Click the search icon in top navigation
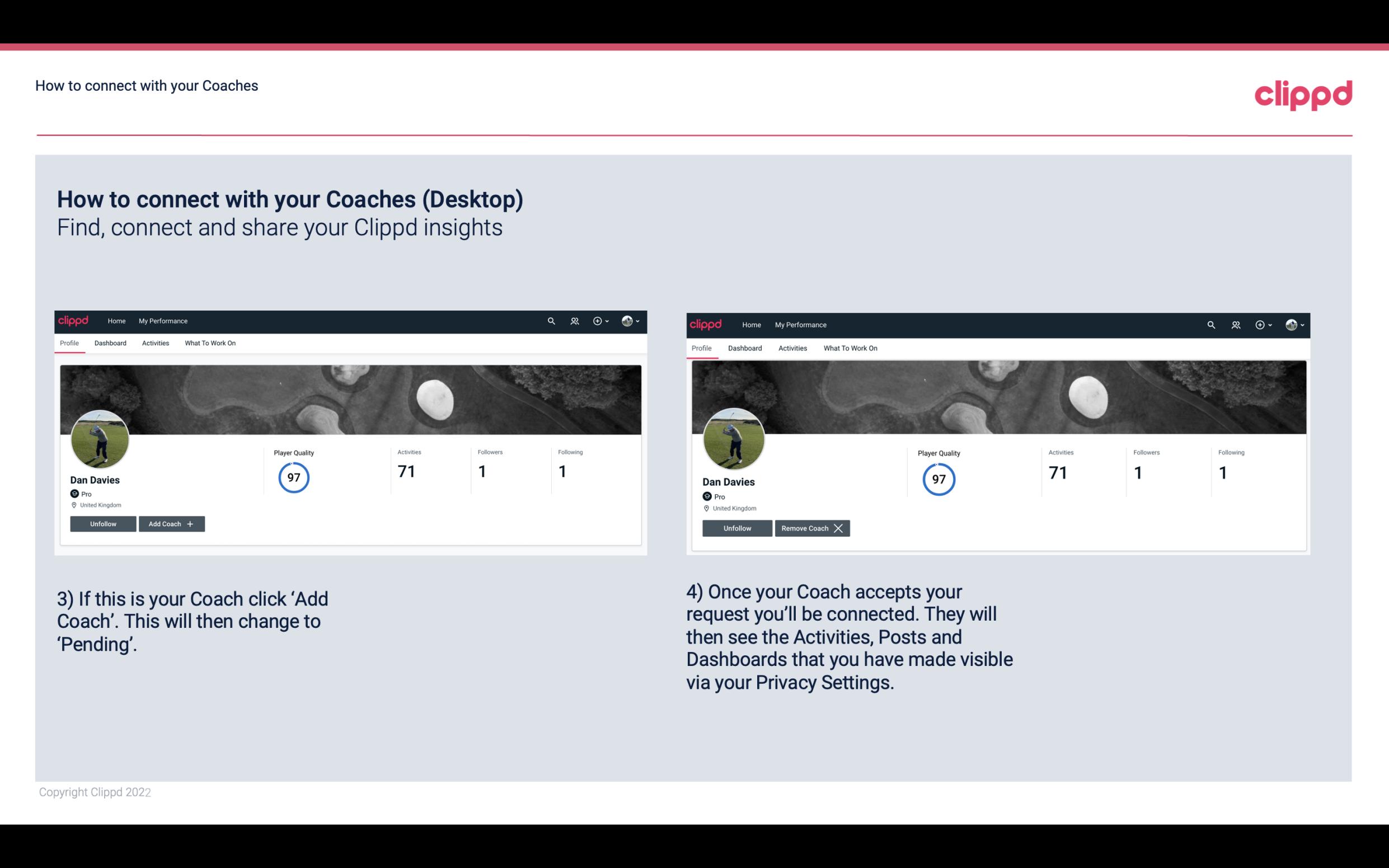 click(551, 320)
